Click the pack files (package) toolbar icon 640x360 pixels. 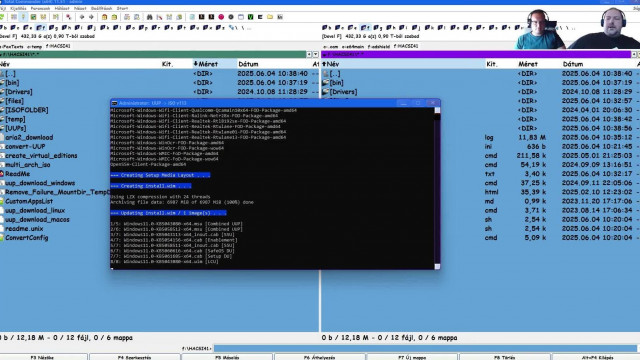coord(104,17)
